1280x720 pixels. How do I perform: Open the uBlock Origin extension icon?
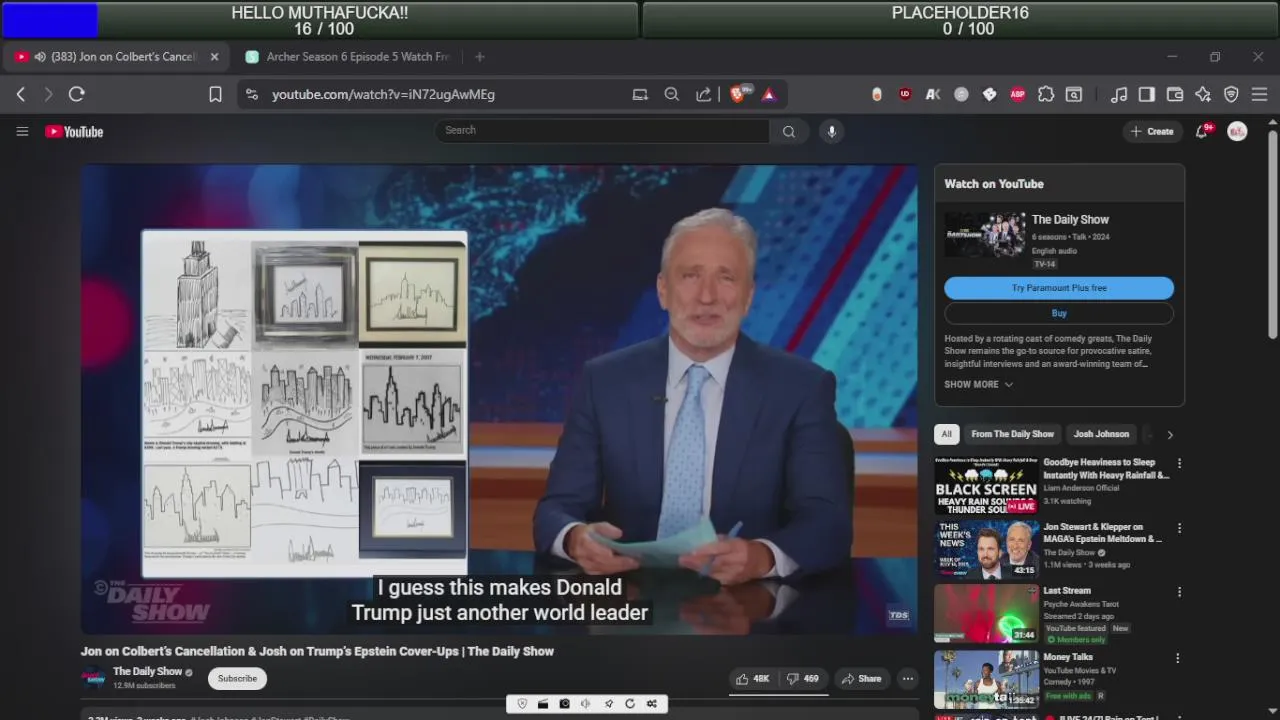[x=905, y=94]
